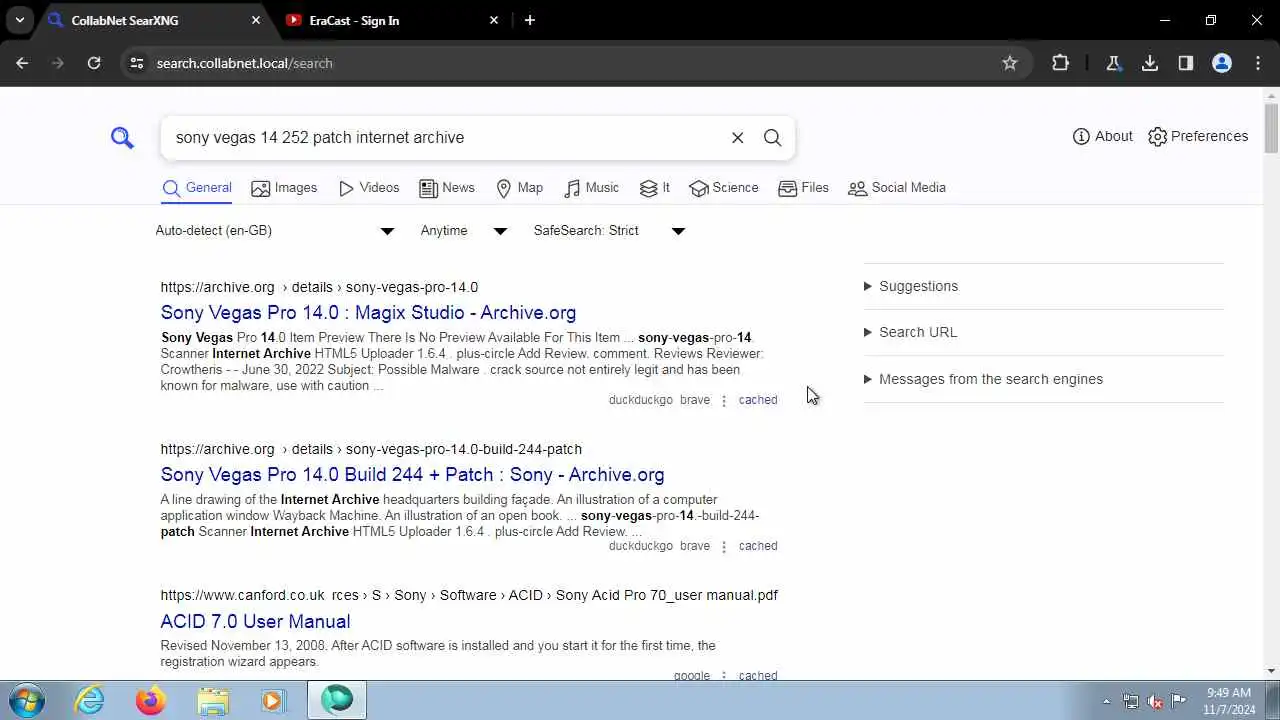Click the canford.co.uk URL breadcrumb
Screen dimensions: 1280x720
(x=469, y=595)
